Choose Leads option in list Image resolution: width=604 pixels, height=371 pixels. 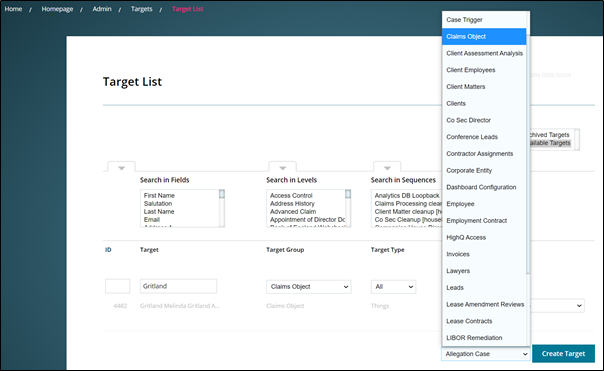[484, 288]
